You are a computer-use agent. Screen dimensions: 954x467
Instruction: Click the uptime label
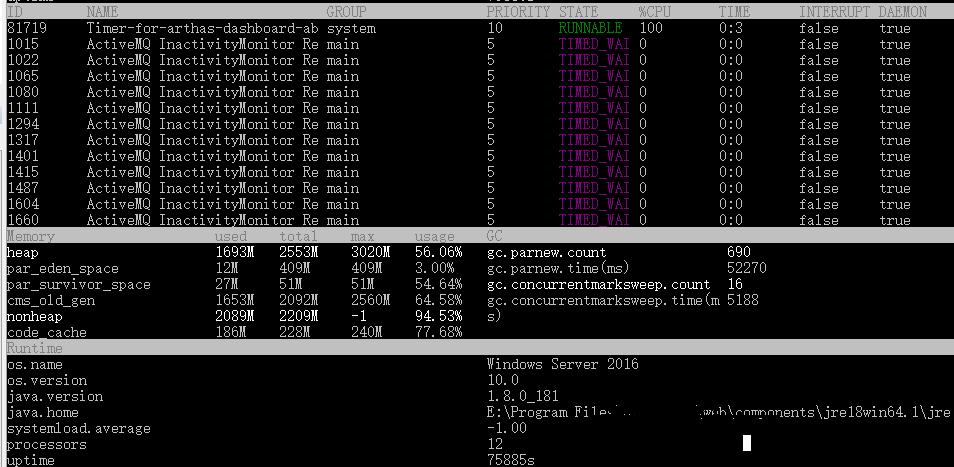click(x=30, y=460)
